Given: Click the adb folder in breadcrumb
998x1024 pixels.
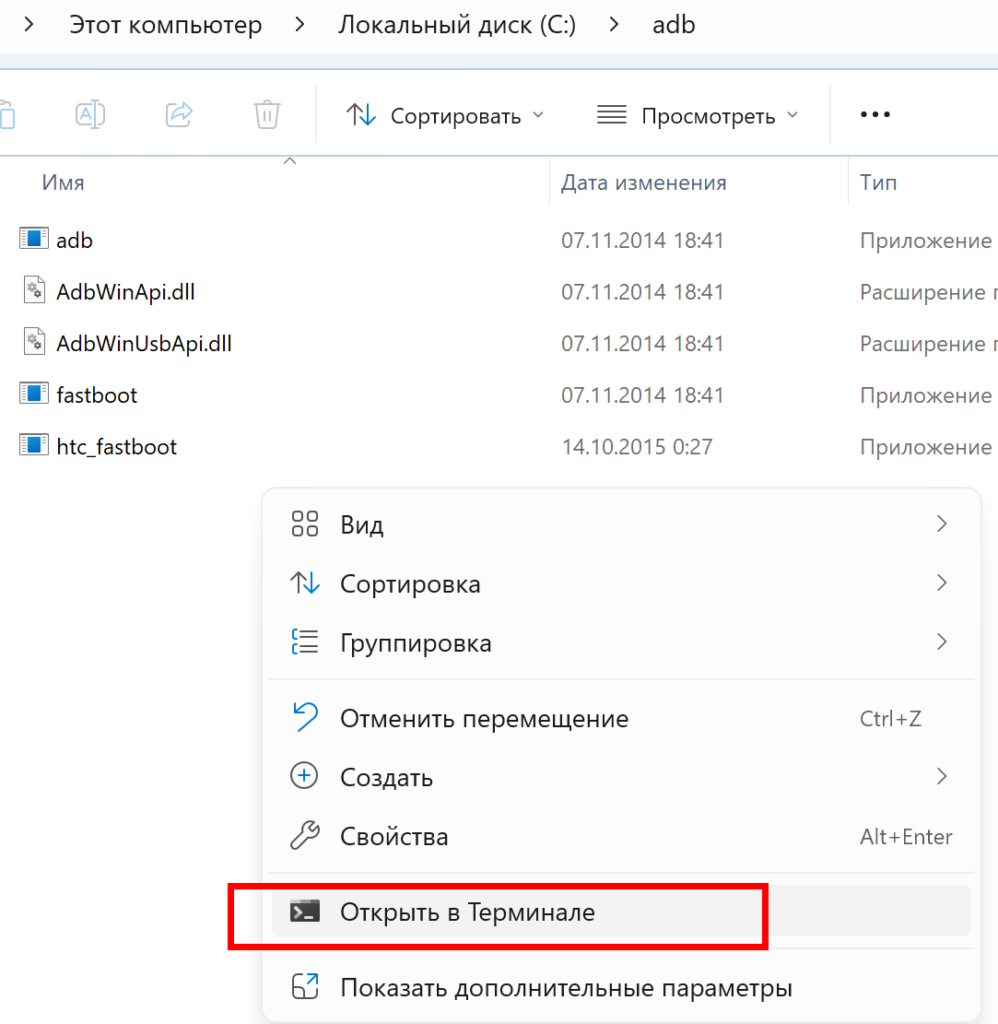Looking at the screenshot, I should click(x=673, y=25).
